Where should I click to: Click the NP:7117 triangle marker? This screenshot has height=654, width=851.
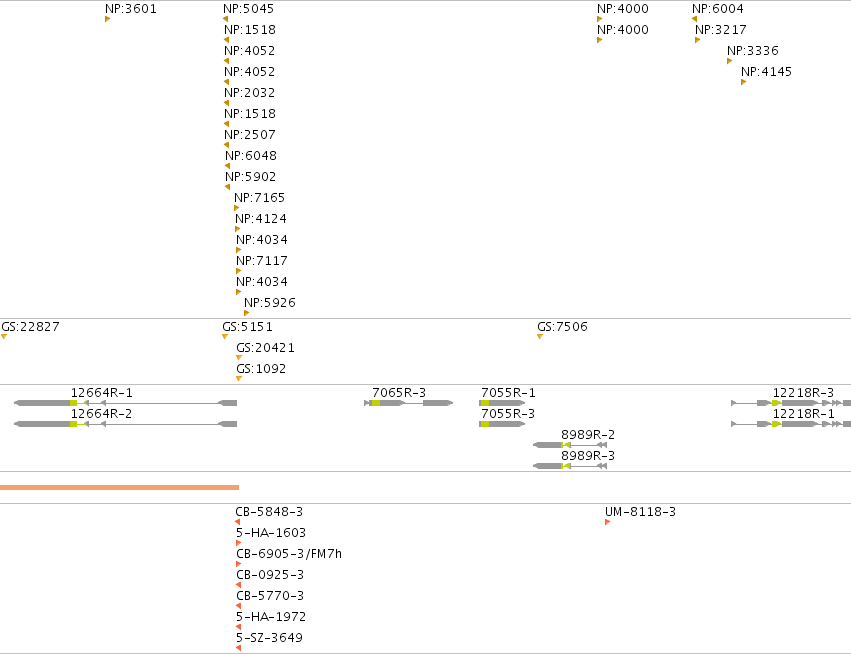(x=238, y=271)
